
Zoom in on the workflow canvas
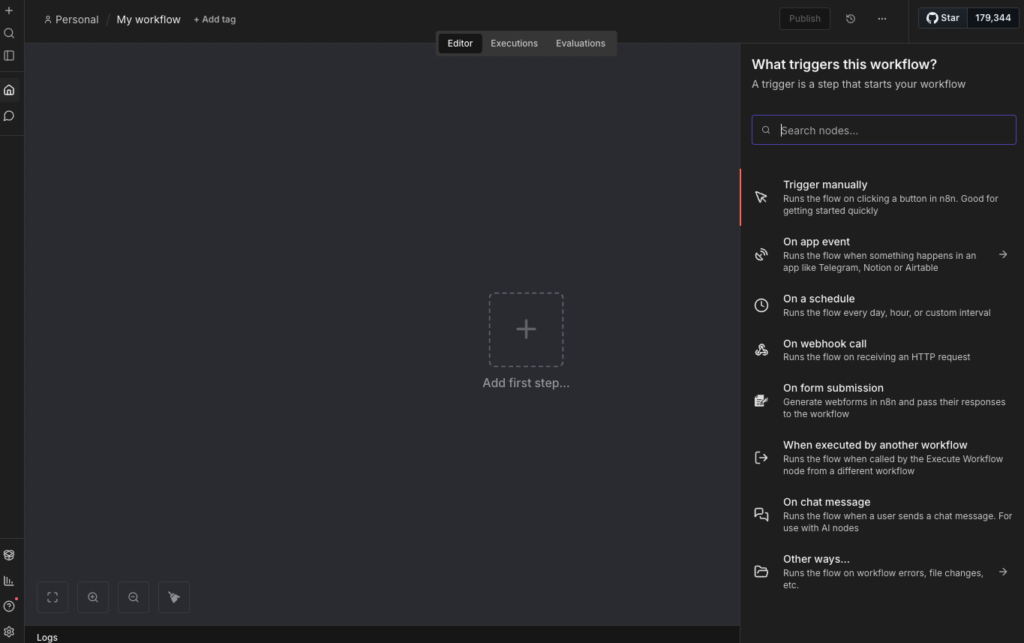[x=93, y=597]
